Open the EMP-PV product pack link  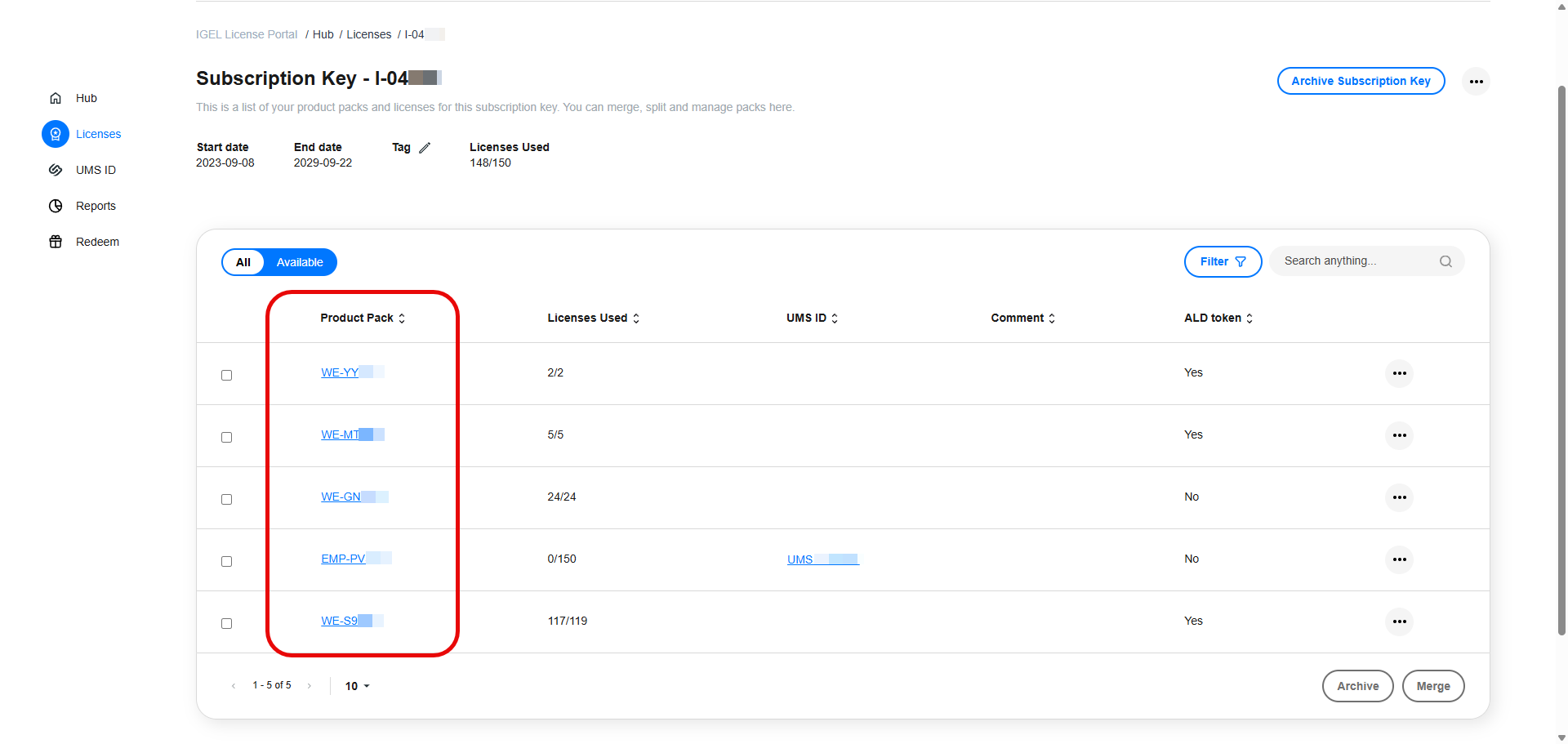click(343, 559)
